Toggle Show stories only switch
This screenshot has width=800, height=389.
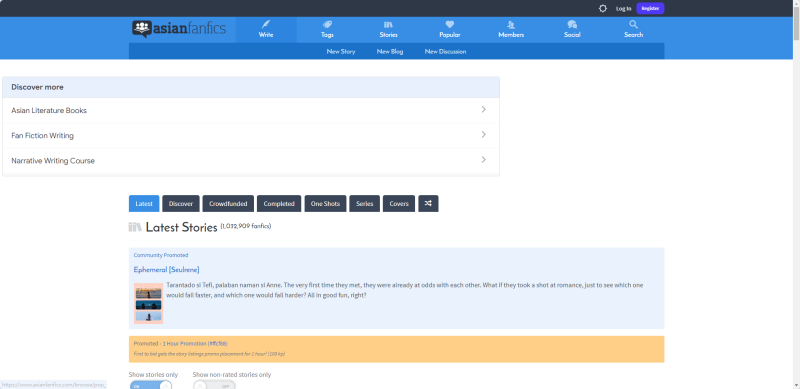[151, 385]
